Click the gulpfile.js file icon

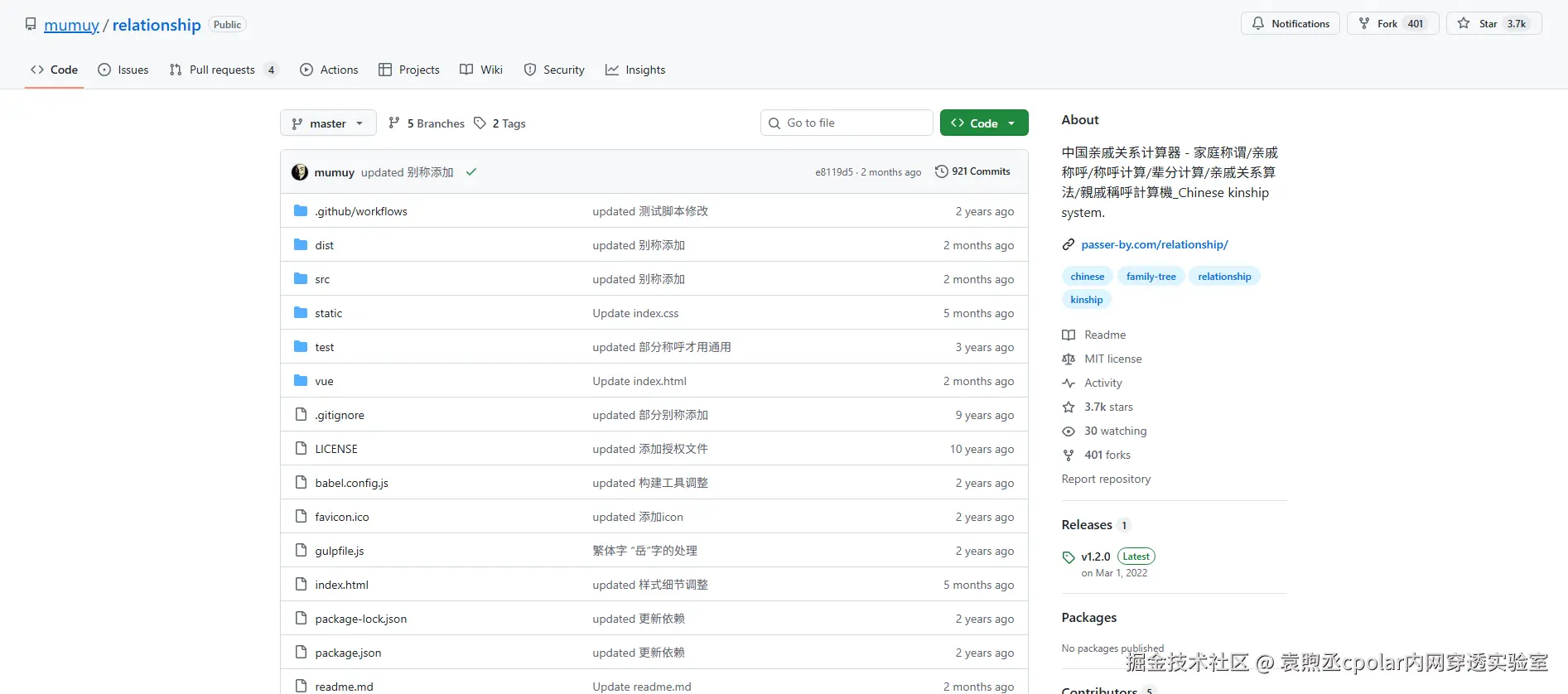[x=301, y=551]
